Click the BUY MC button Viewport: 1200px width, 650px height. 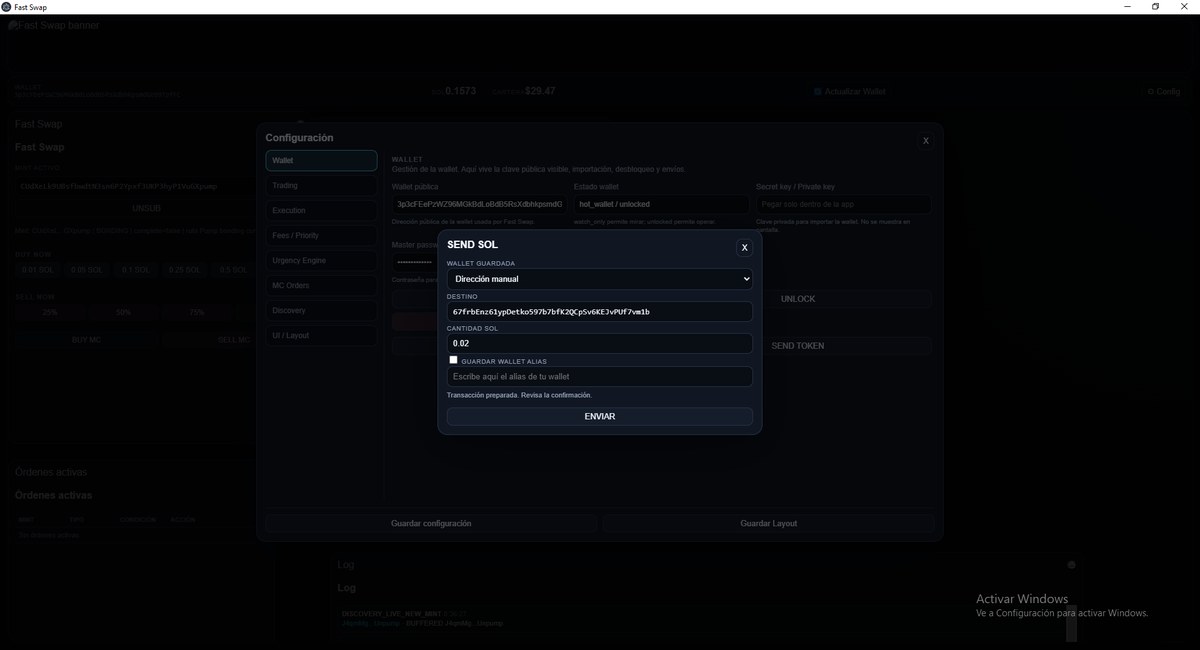(86, 340)
